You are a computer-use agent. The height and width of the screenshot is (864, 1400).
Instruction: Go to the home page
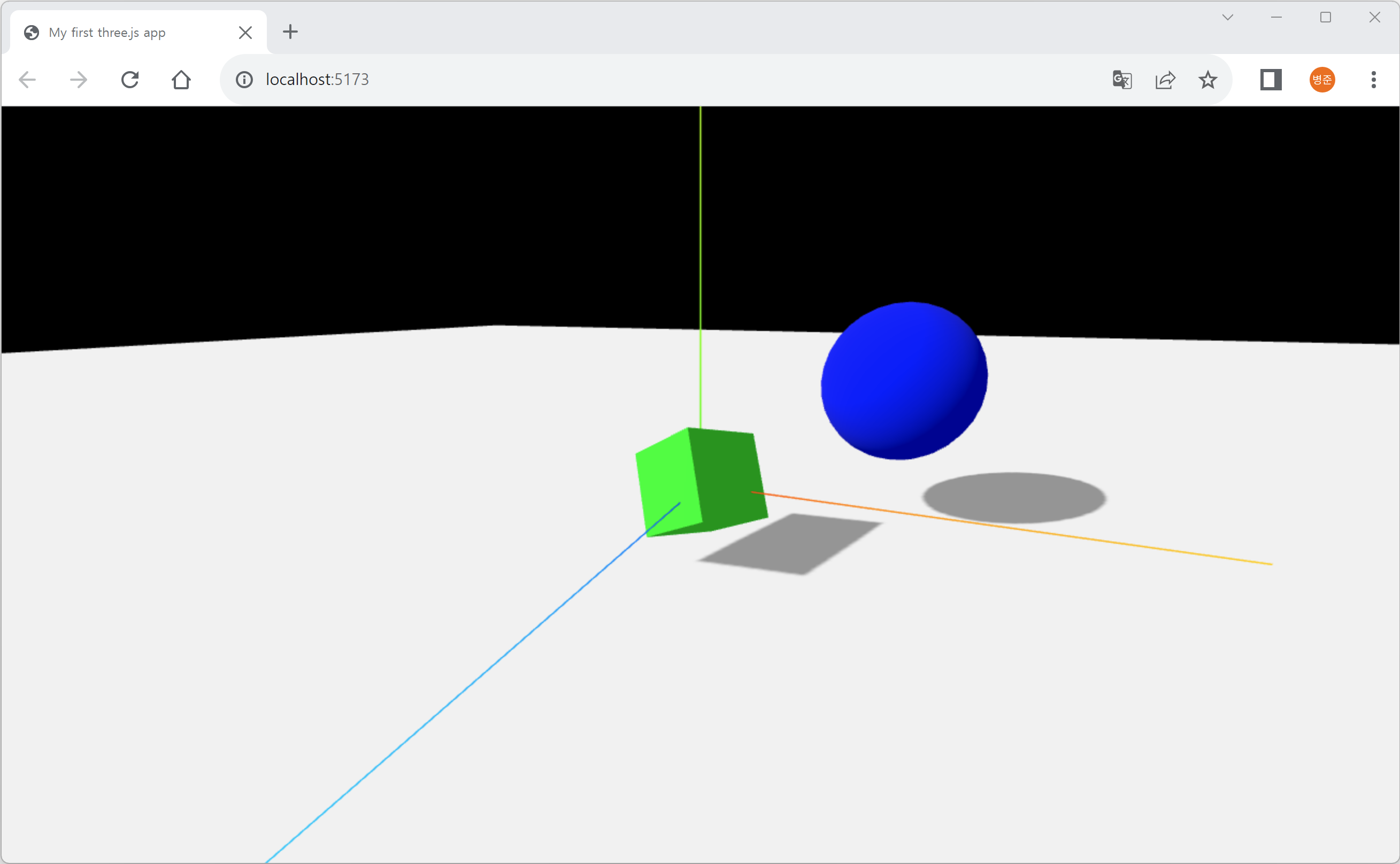pos(181,80)
